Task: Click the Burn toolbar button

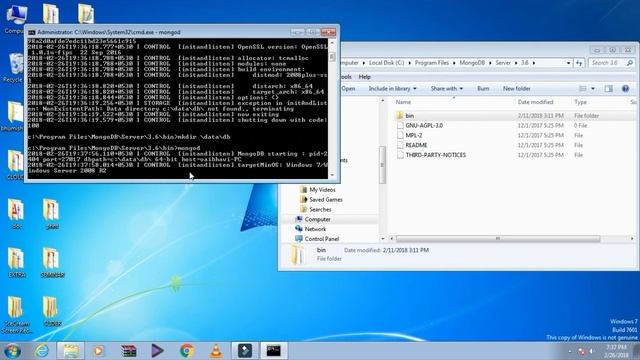Action: point(483,89)
